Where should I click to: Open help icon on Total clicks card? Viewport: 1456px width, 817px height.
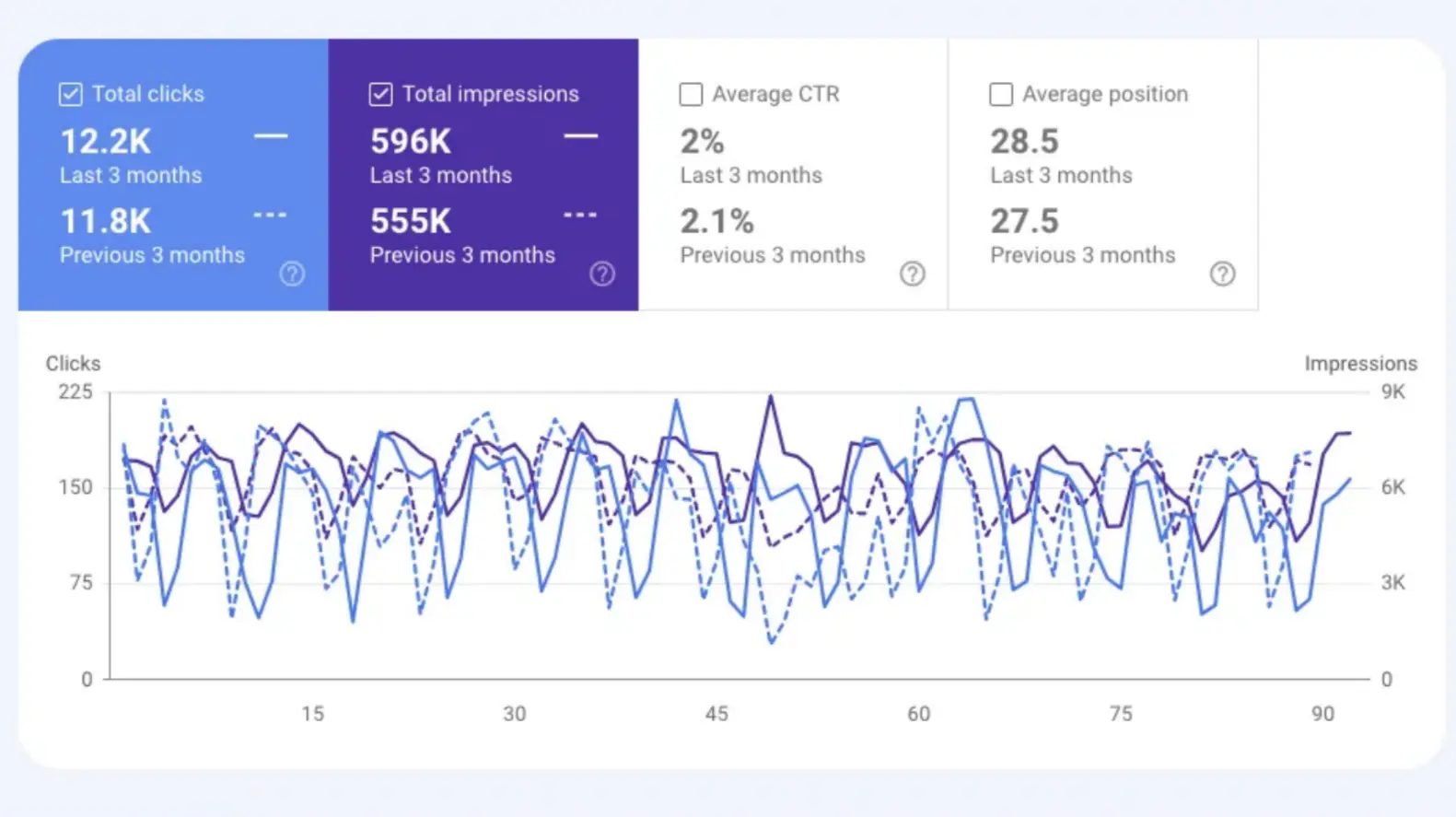click(x=292, y=274)
